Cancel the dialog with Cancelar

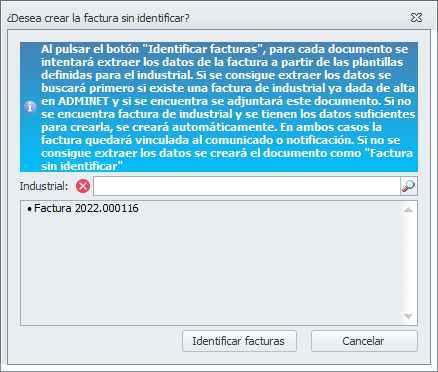364,341
